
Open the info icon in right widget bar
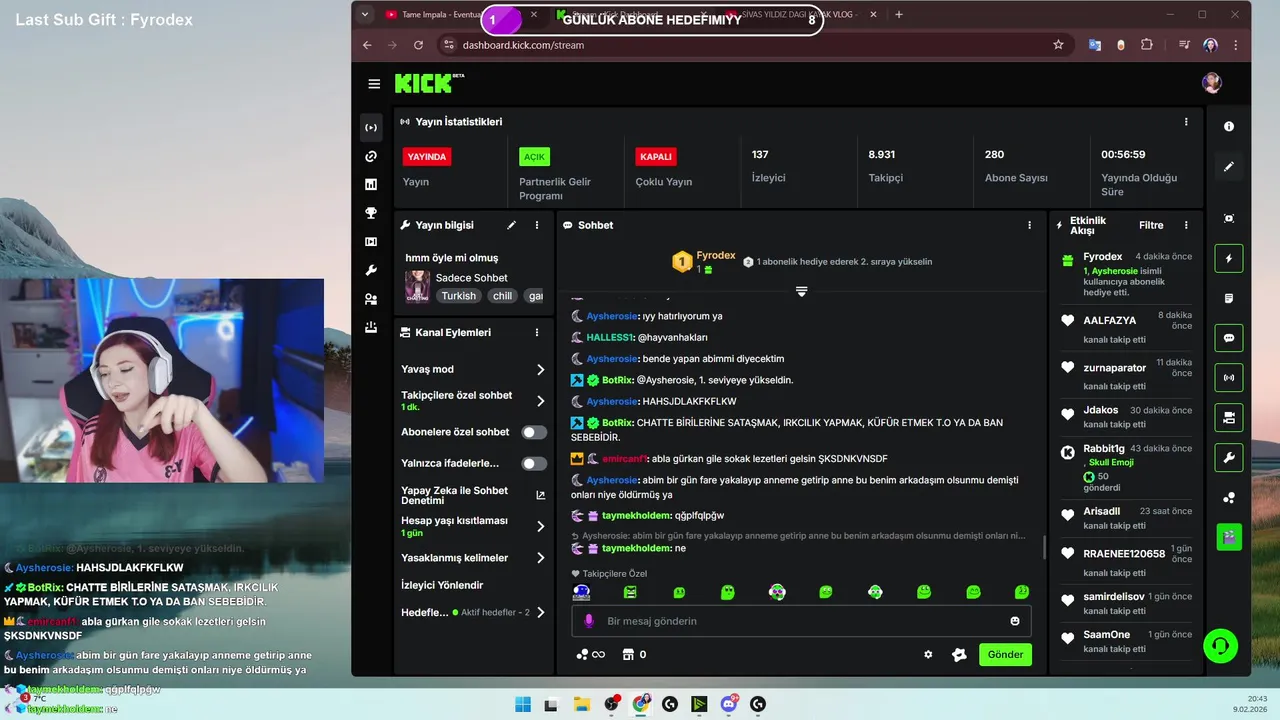coord(1229,127)
